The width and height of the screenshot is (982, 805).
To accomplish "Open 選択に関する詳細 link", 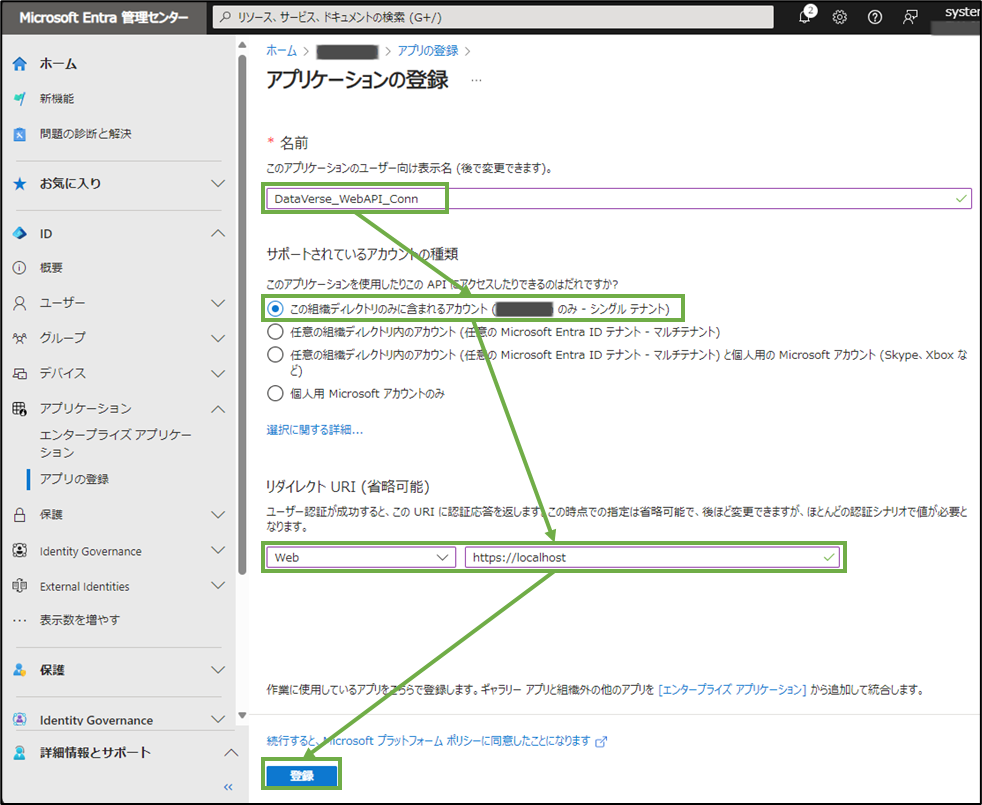I will click(x=314, y=430).
